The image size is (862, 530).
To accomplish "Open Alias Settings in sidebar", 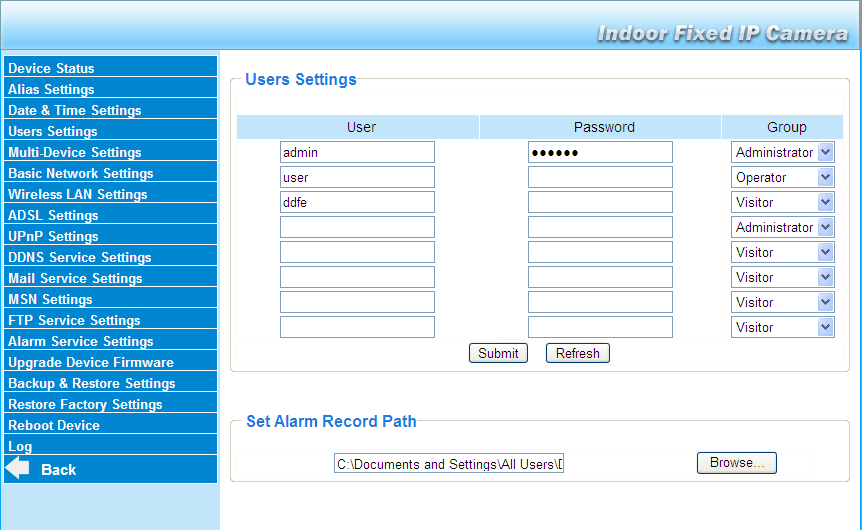I will (x=110, y=87).
